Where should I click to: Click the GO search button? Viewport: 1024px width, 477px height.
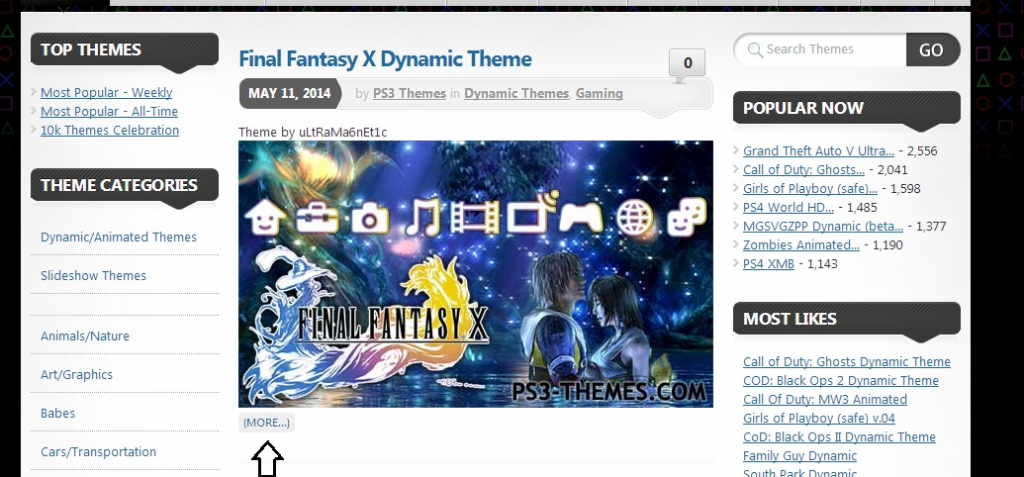933,50
